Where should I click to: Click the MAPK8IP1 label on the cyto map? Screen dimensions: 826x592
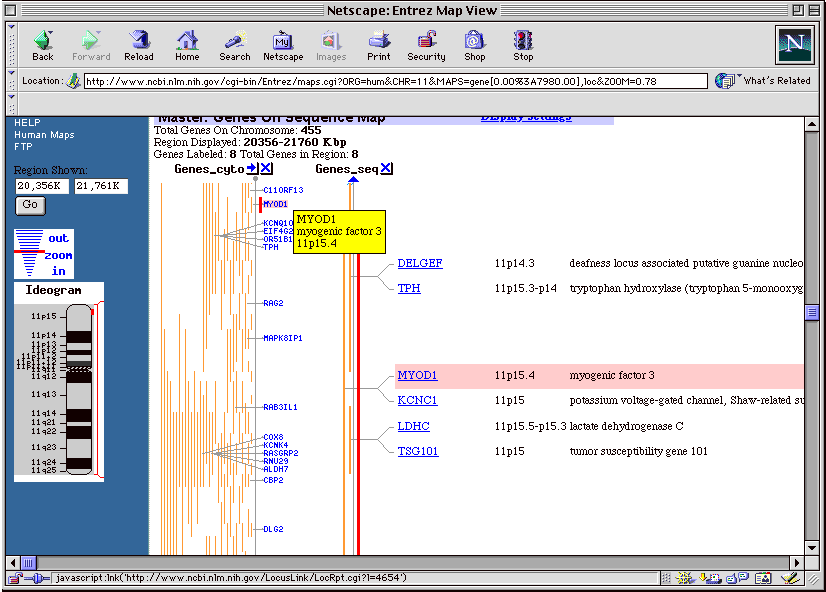coord(283,338)
